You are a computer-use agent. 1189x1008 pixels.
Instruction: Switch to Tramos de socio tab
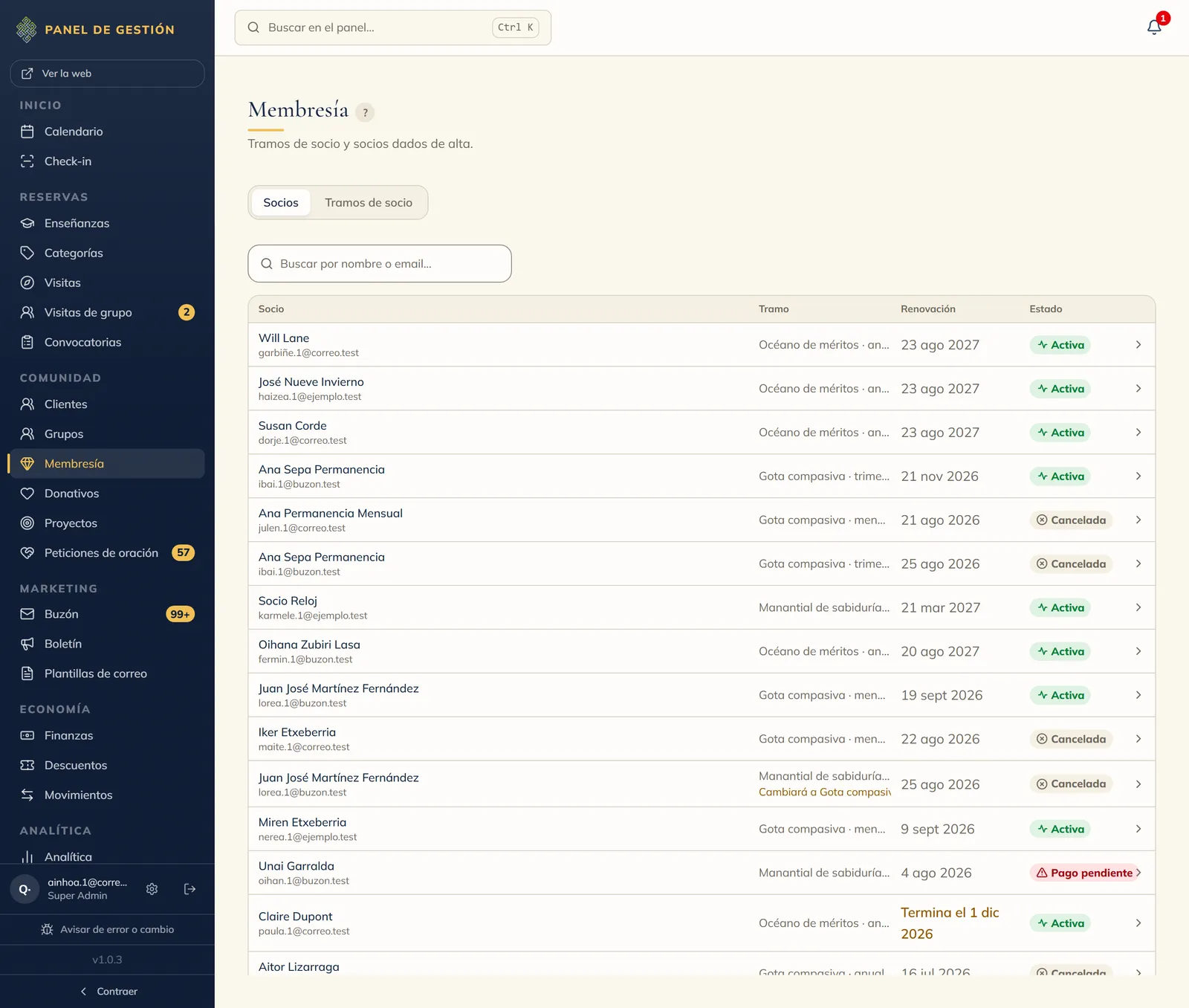(x=369, y=203)
